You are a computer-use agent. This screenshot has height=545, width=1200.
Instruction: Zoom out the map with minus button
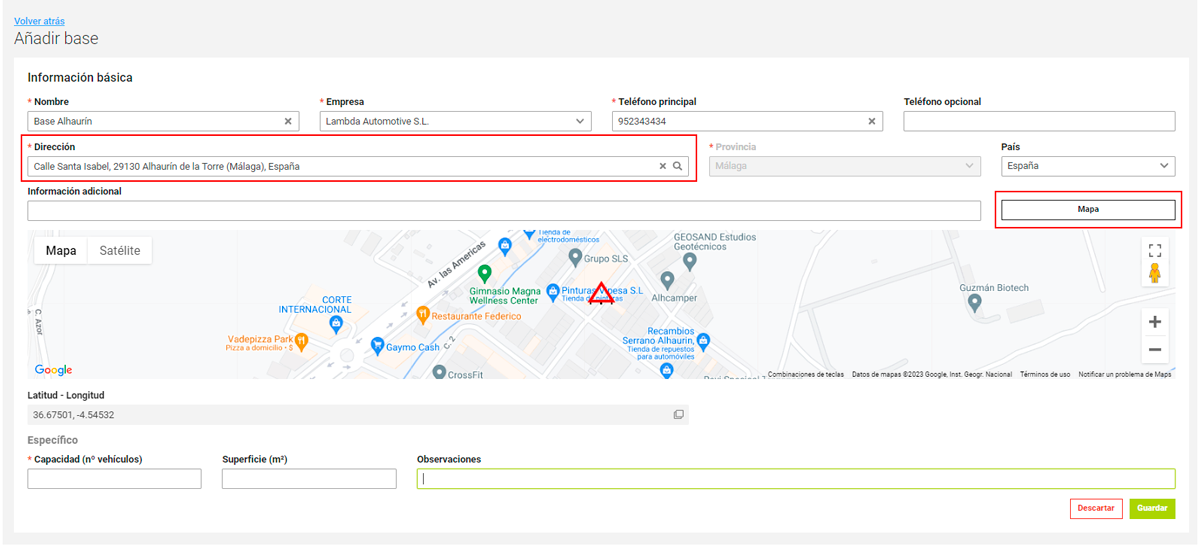coord(1155,349)
